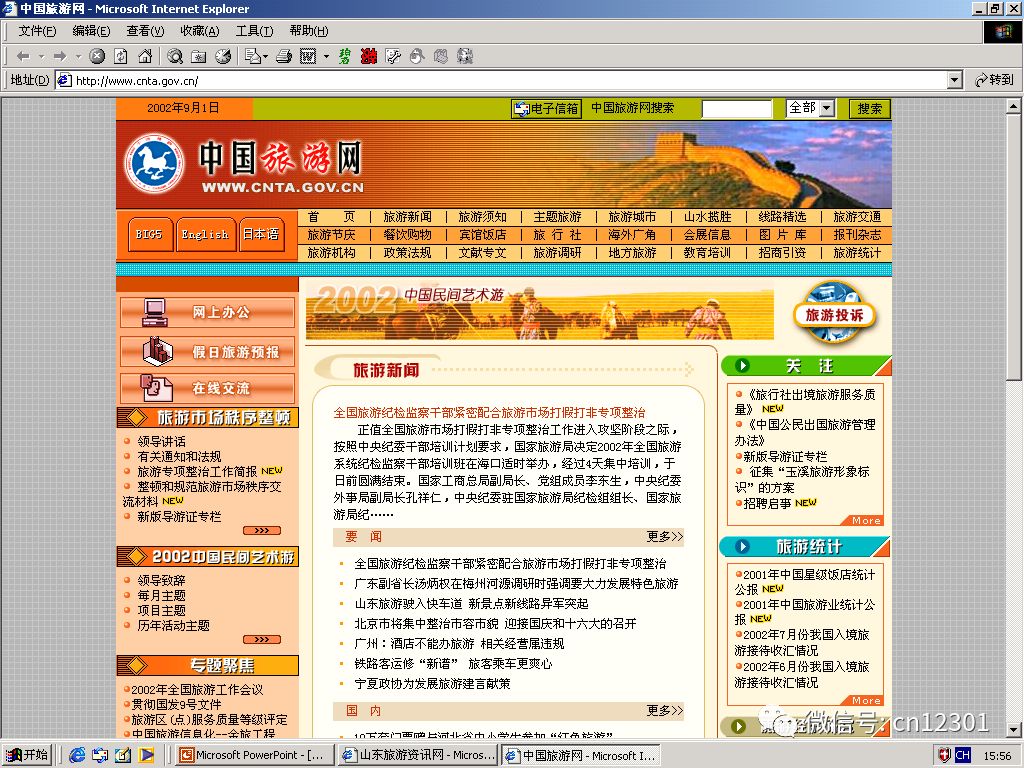The image size is (1024, 768).
Task: Open the Forward button history dropdown
Action: (78, 57)
